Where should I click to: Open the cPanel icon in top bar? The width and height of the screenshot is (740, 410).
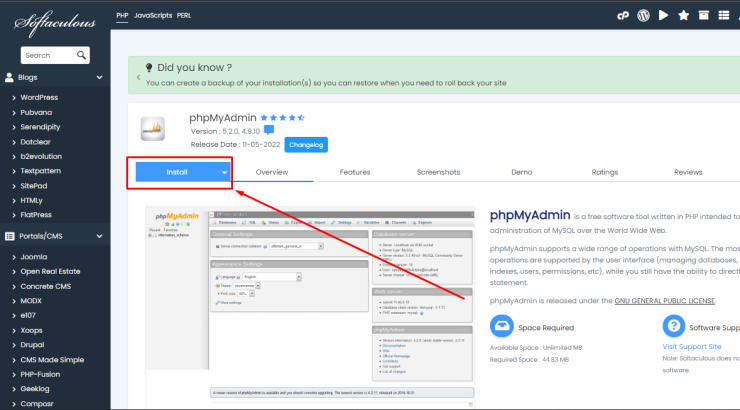pos(623,16)
